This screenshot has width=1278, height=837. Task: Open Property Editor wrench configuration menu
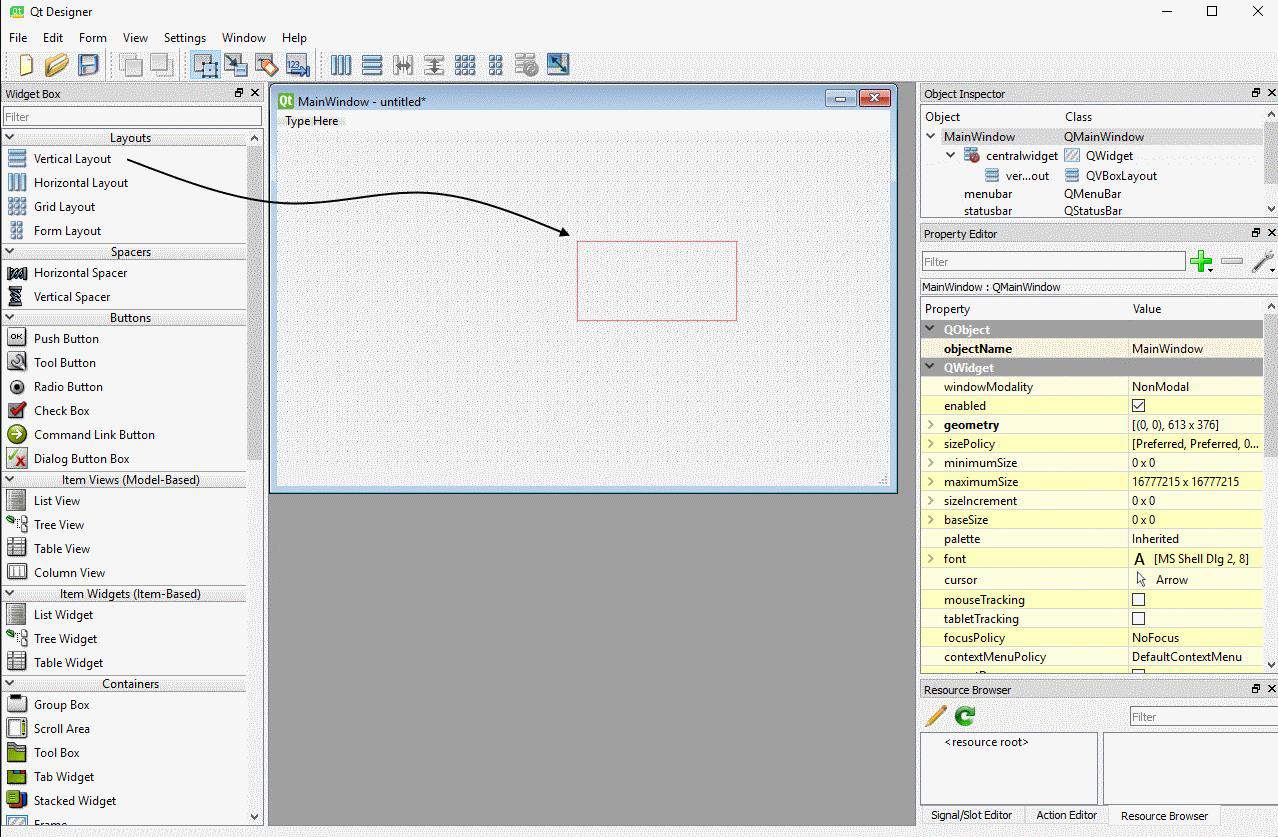pos(1263,261)
